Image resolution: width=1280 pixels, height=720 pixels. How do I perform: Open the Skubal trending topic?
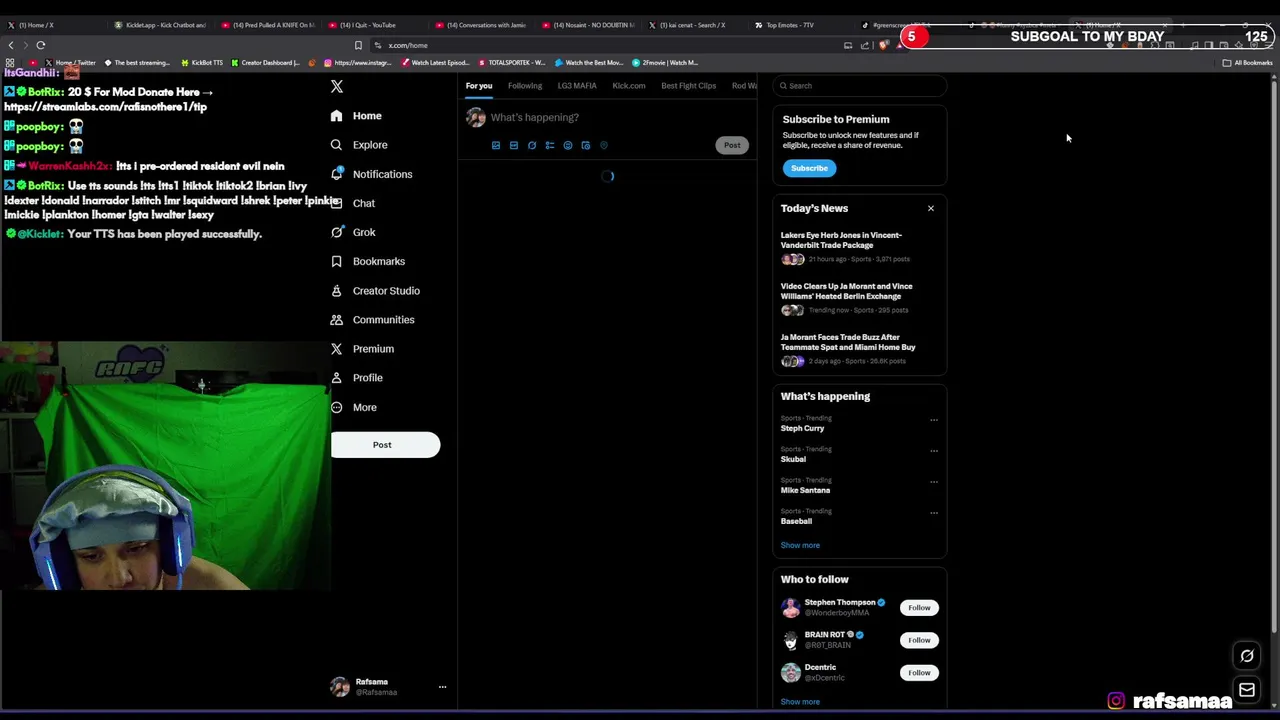(x=793, y=459)
